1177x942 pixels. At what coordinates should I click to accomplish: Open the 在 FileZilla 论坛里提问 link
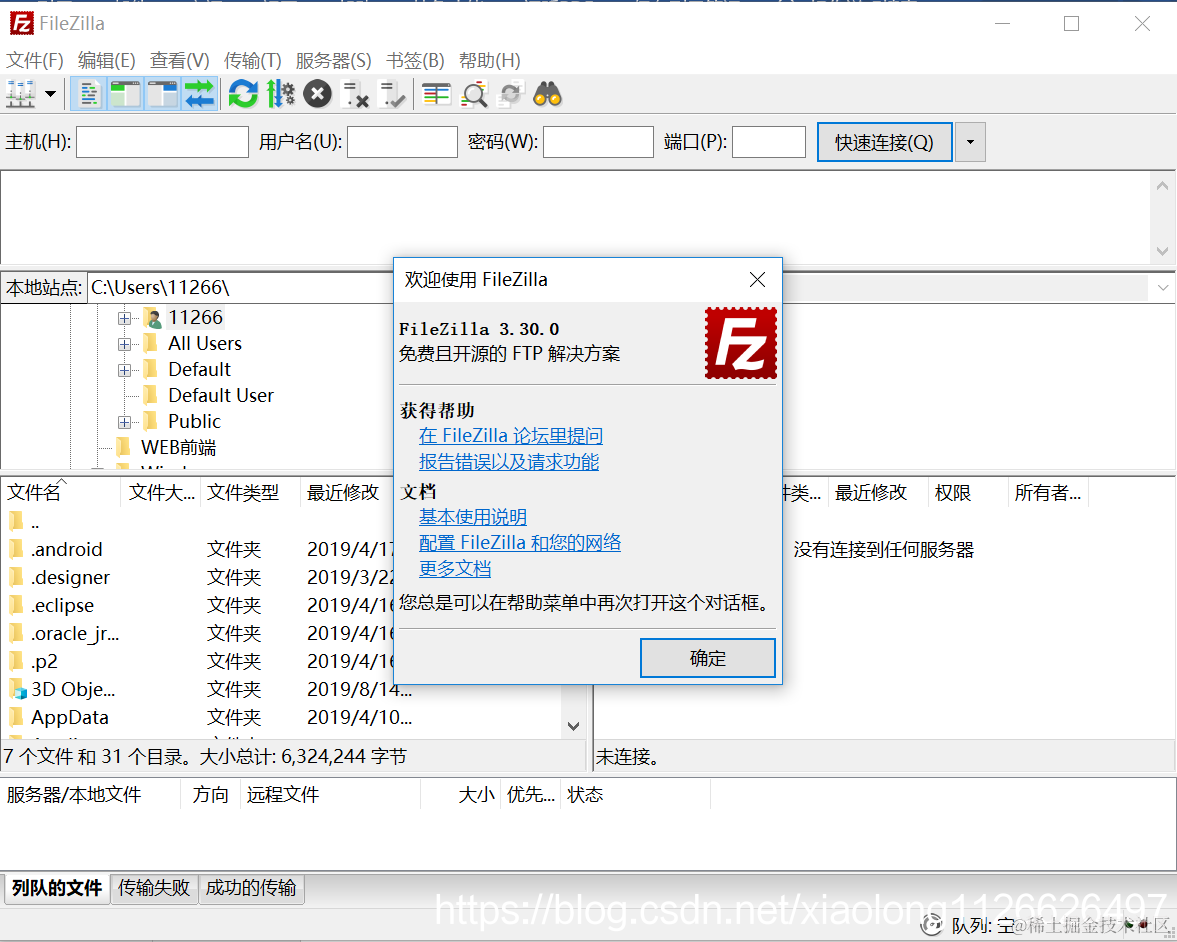click(x=510, y=435)
